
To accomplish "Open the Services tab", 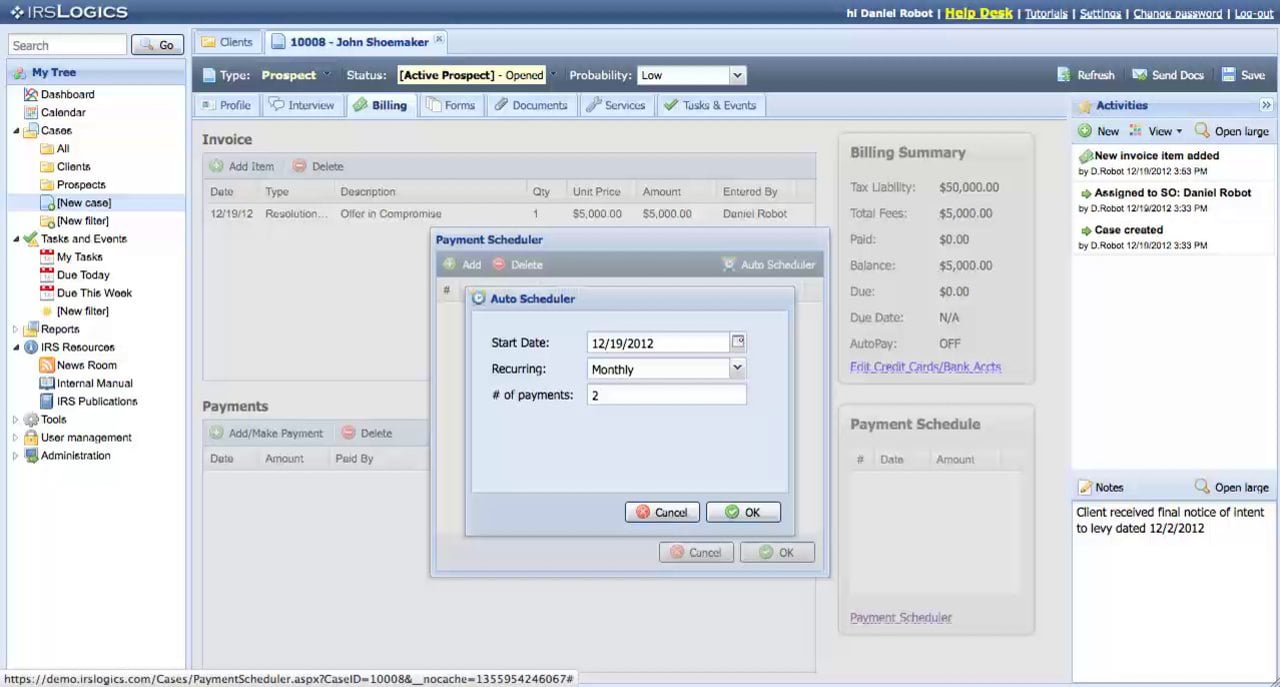I will (615, 105).
